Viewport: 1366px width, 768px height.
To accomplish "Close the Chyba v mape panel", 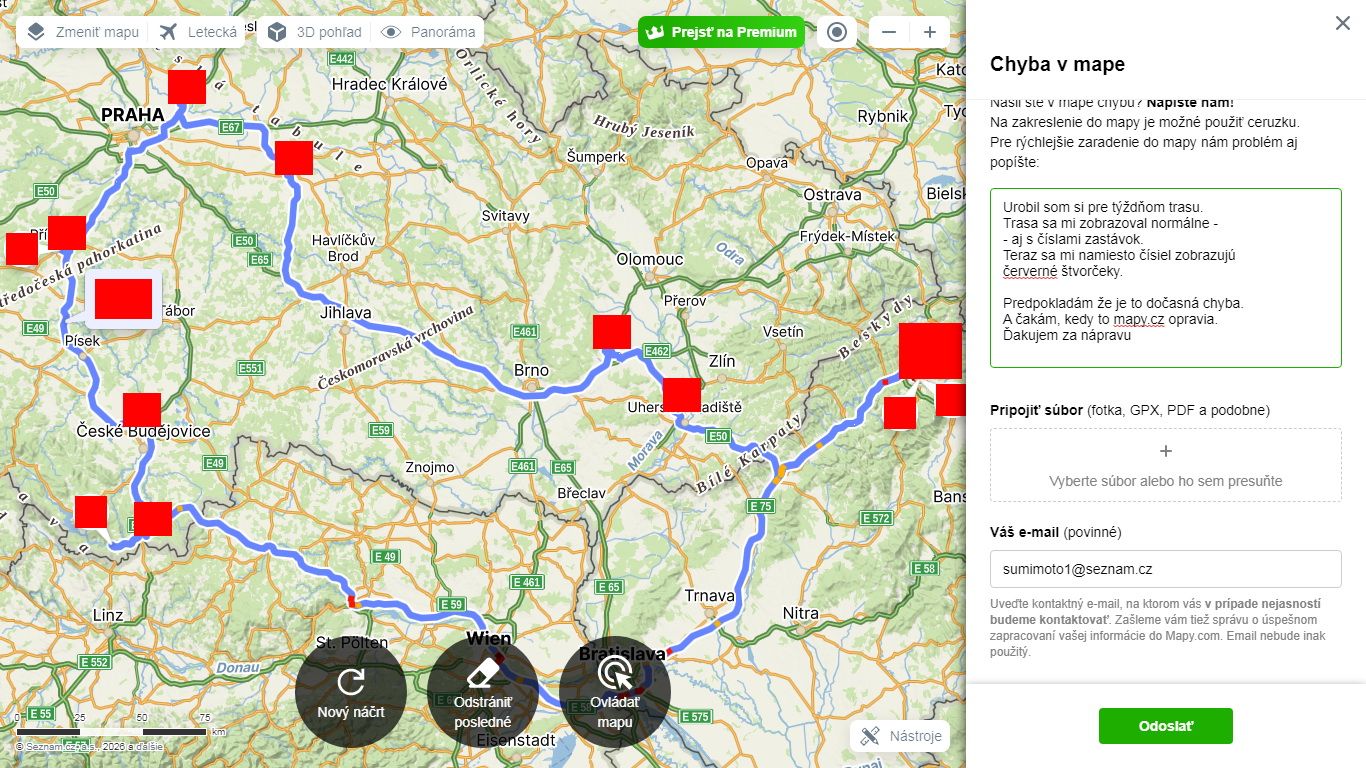I will tap(1342, 23).
